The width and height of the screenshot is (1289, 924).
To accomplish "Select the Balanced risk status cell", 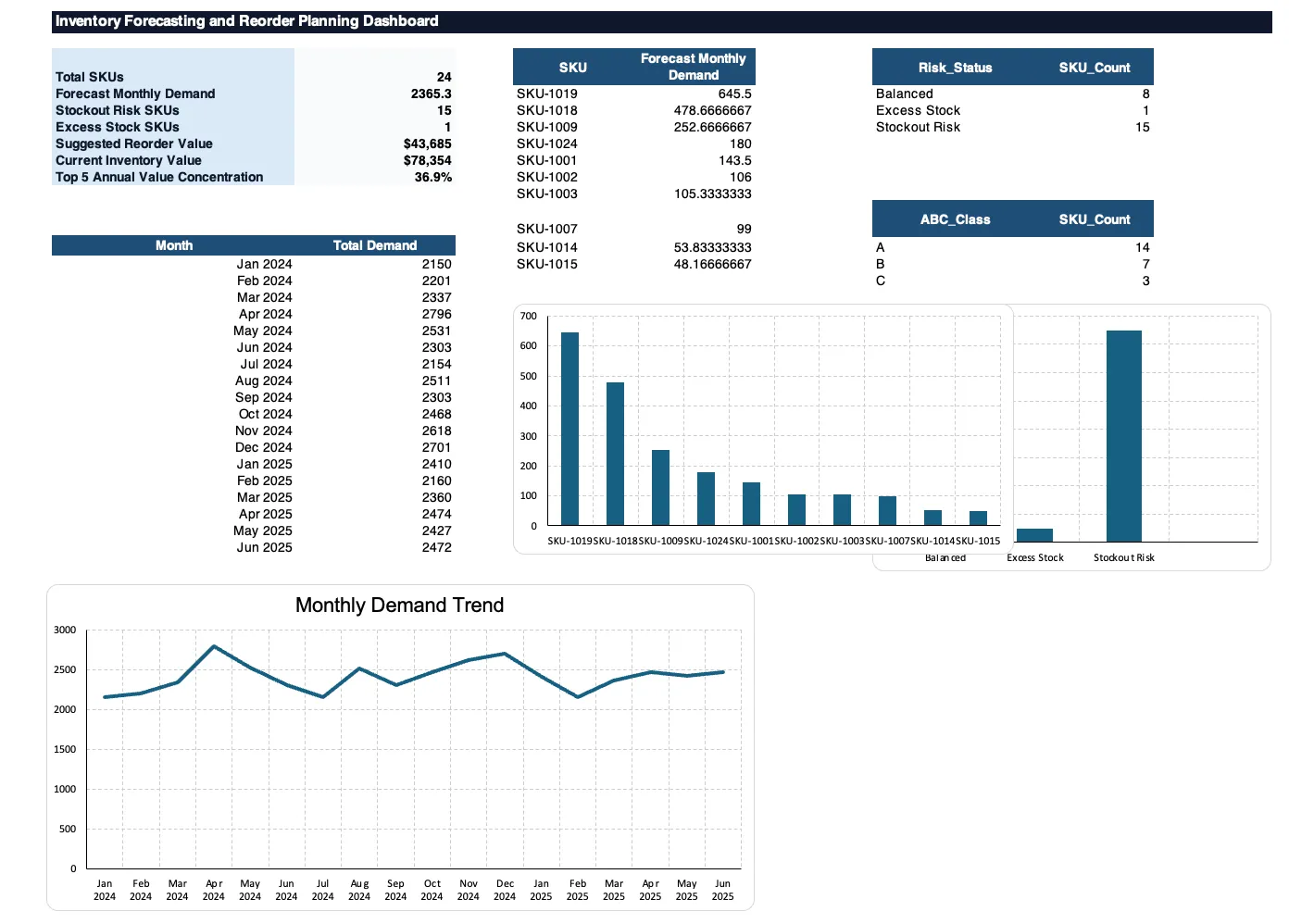I will point(905,94).
